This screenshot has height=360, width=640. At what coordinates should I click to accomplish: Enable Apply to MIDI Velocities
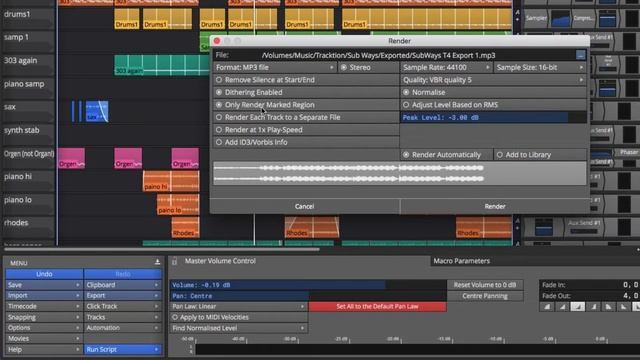coord(239,317)
